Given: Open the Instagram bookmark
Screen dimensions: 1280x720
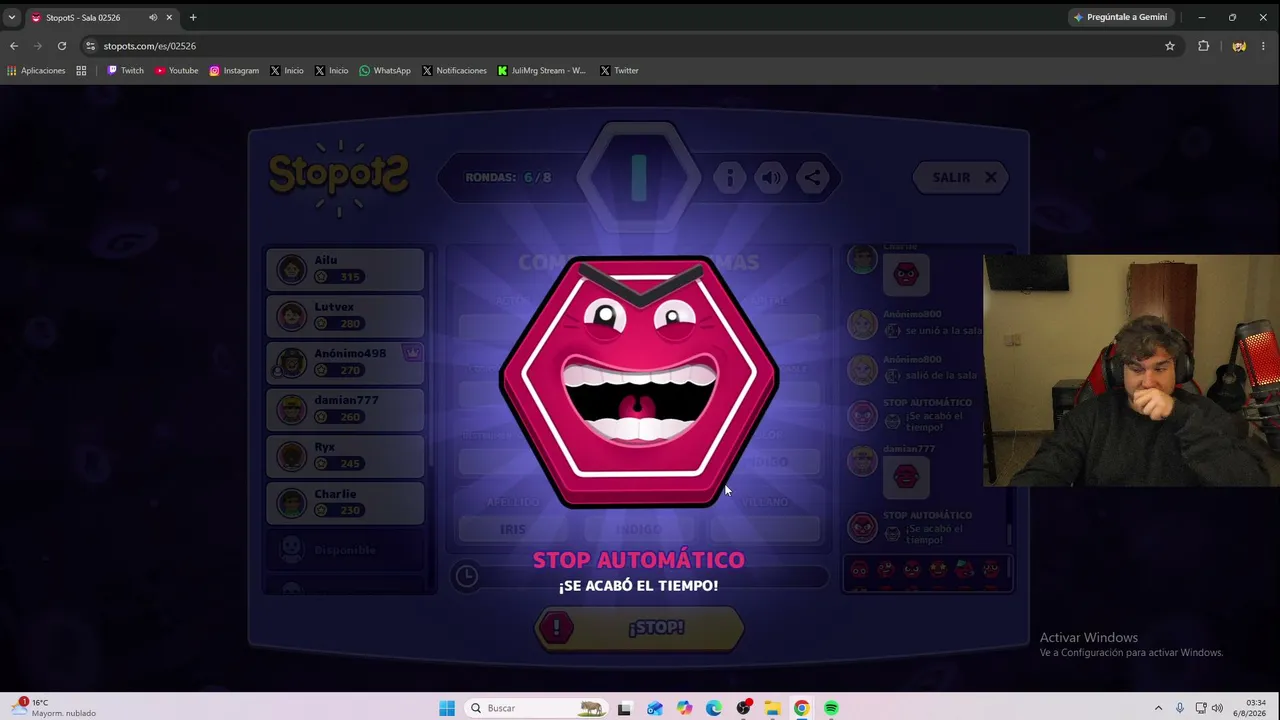Looking at the screenshot, I should 234,71.
